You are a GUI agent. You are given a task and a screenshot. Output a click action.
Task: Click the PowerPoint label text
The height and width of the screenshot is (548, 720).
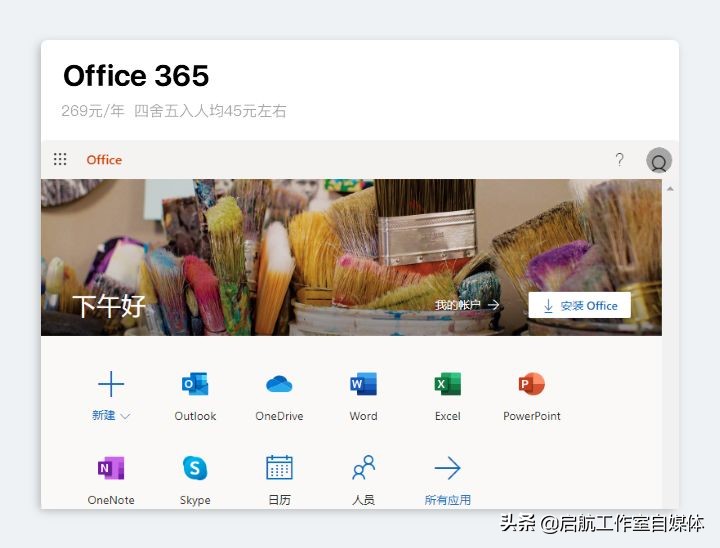click(x=532, y=416)
